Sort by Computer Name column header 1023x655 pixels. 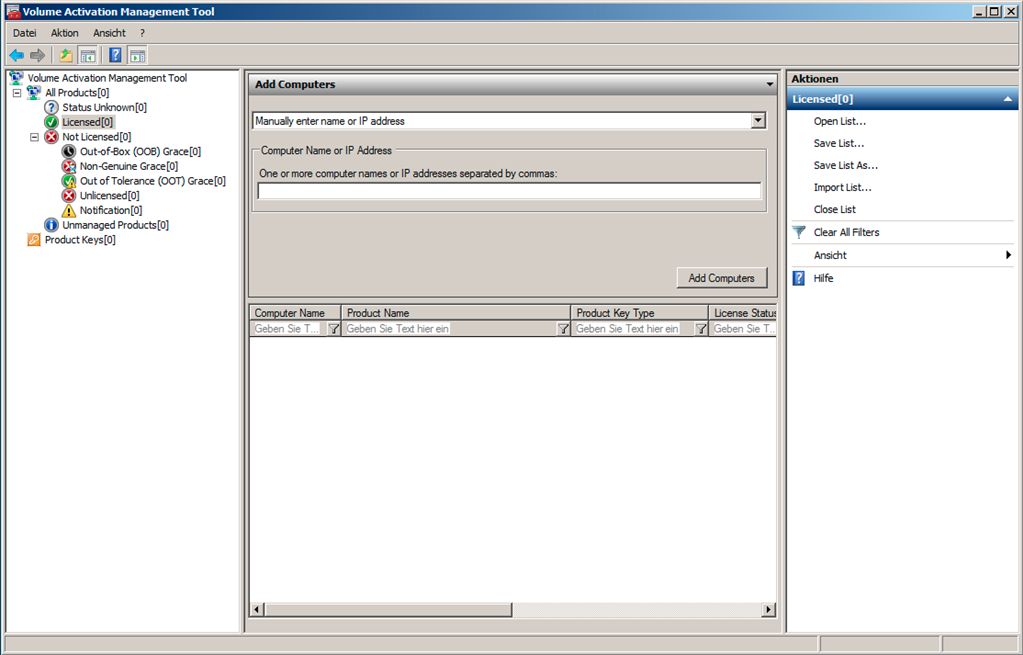pos(296,313)
